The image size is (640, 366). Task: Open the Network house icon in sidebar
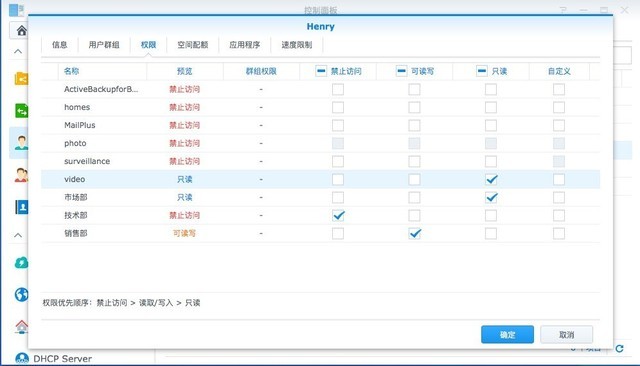[21, 326]
